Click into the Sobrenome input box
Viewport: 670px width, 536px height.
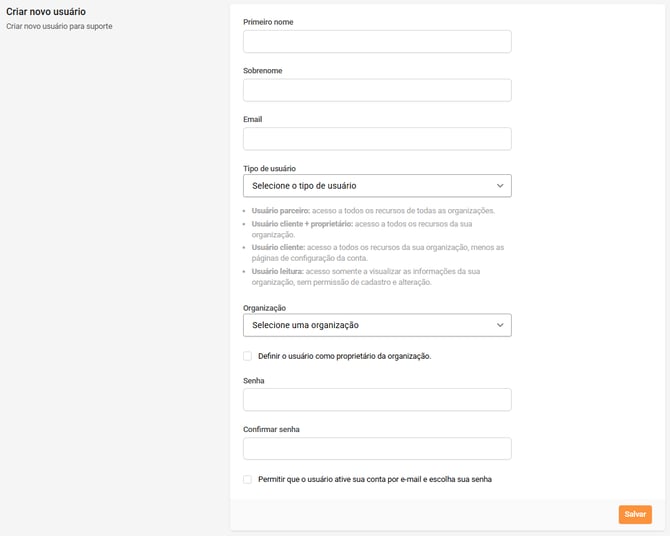tap(377, 90)
